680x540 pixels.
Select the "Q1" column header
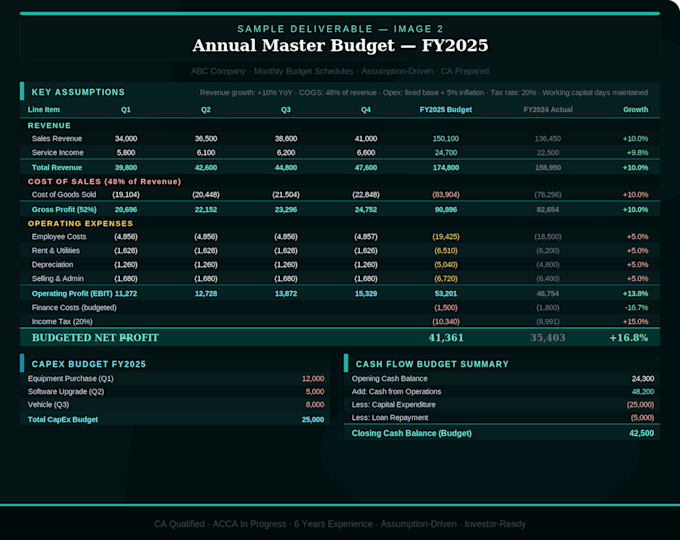tap(126, 110)
